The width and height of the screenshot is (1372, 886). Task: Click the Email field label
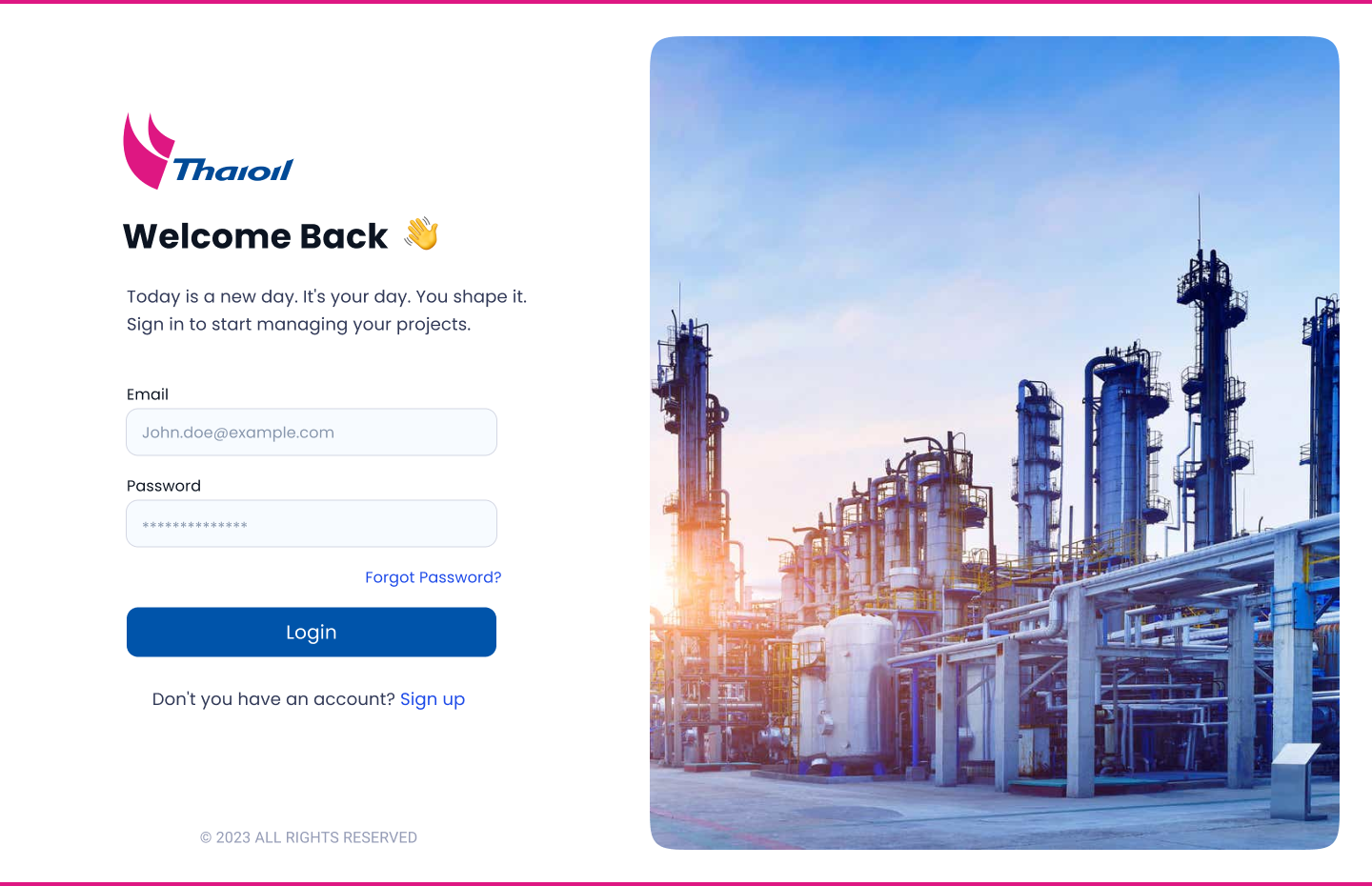tap(148, 394)
